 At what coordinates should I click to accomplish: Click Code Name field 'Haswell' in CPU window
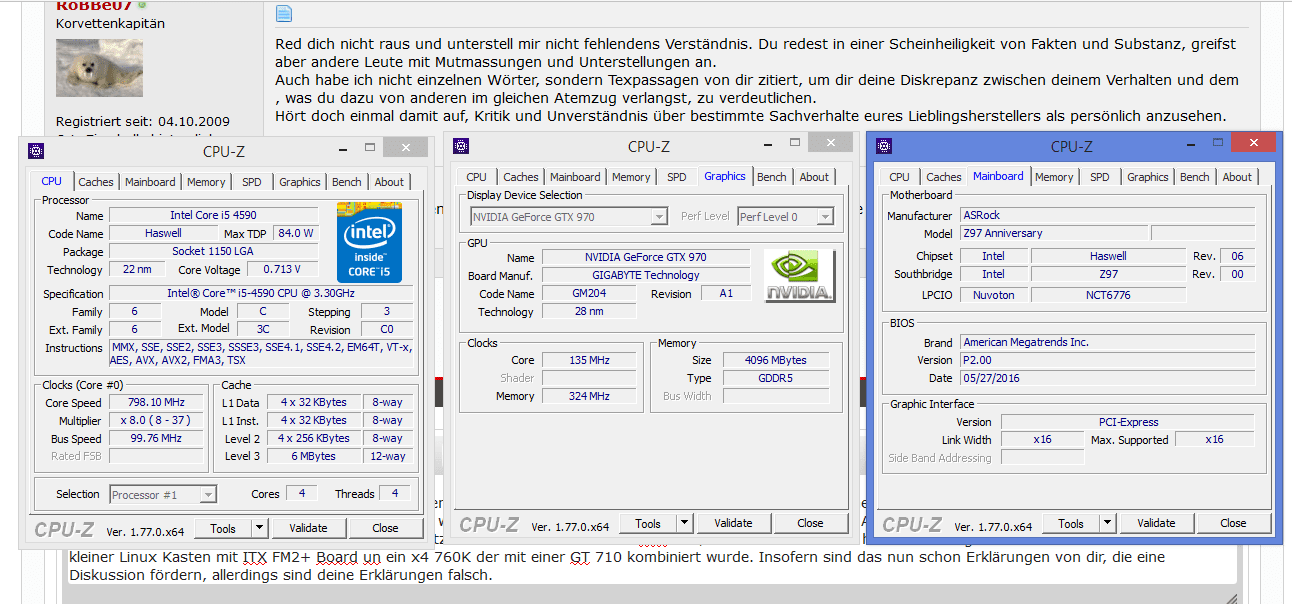pyautogui.click(x=163, y=234)
